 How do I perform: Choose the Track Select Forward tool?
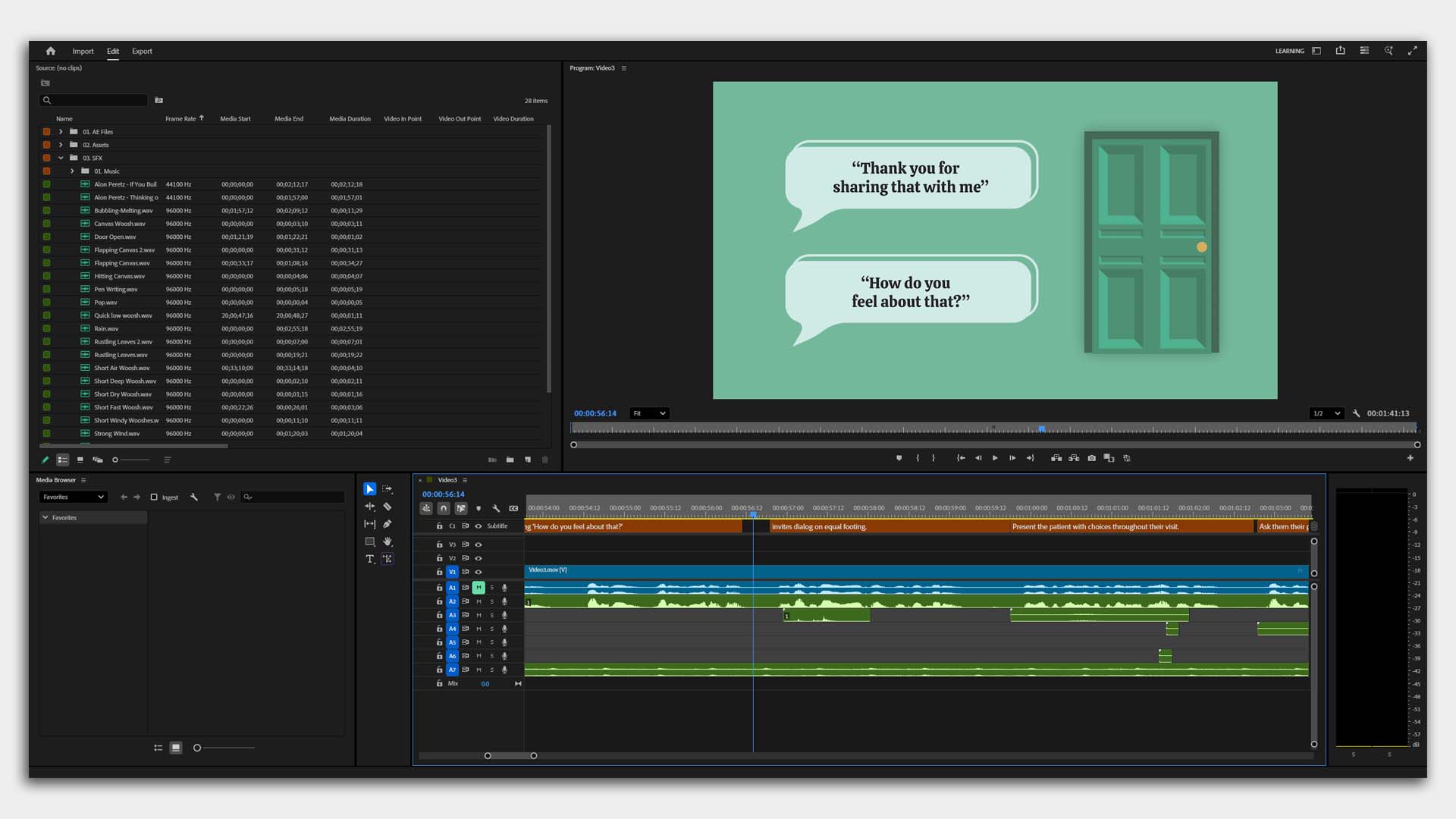pyautogui.click(x=388, y=489)
